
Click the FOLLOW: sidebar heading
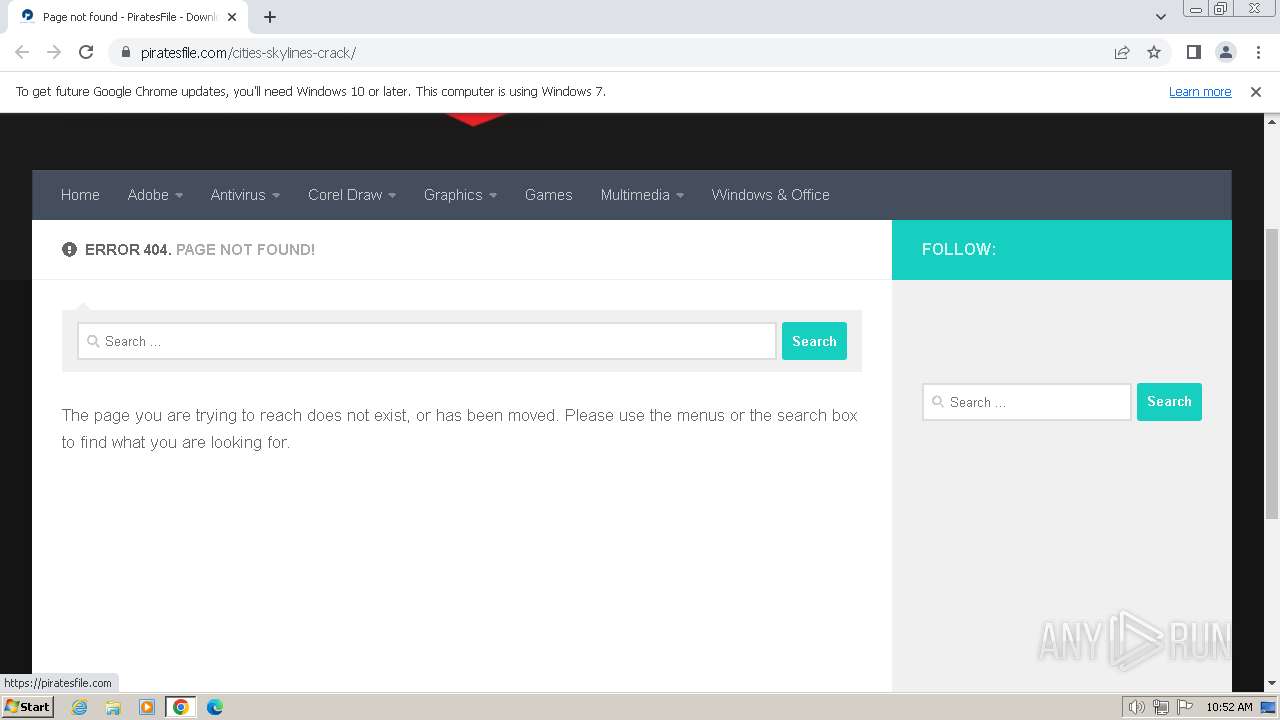point(959,250)
